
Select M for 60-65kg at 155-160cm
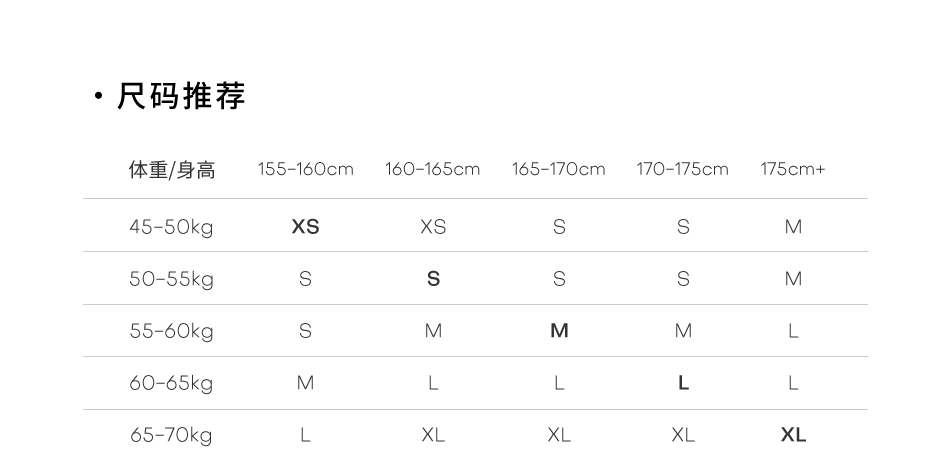[305, 383]
